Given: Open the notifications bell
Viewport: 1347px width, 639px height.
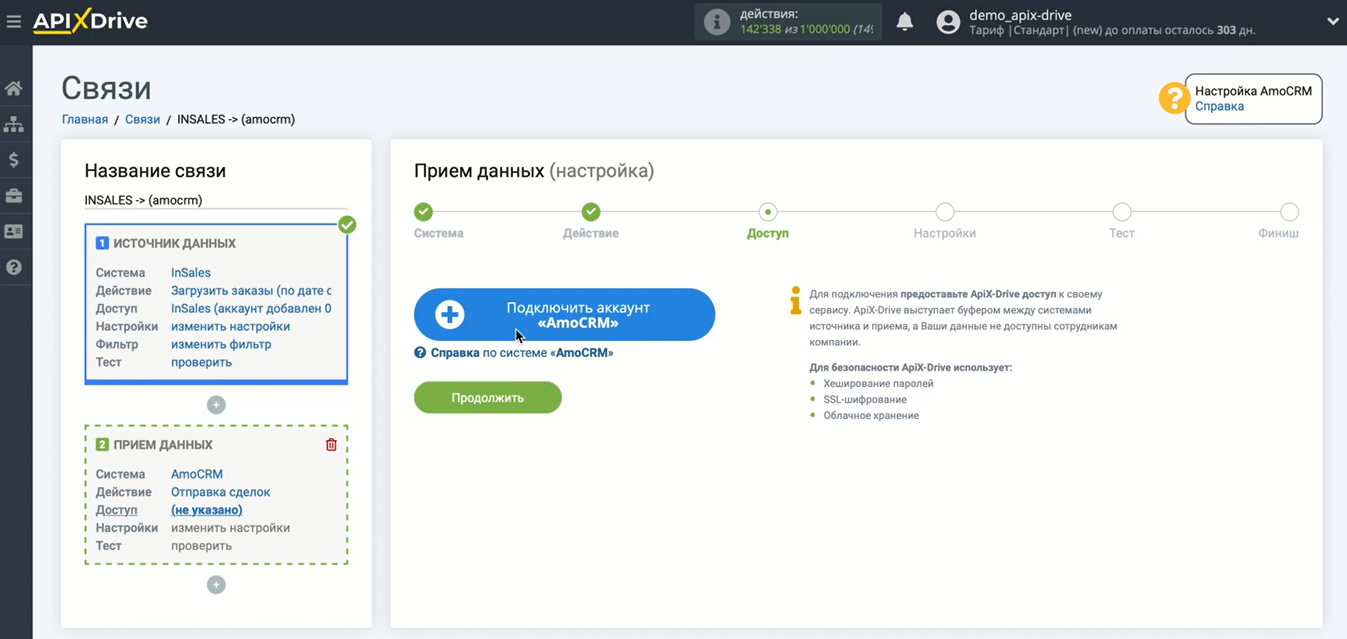Looking at the screenshot, I should pos(905,22).
